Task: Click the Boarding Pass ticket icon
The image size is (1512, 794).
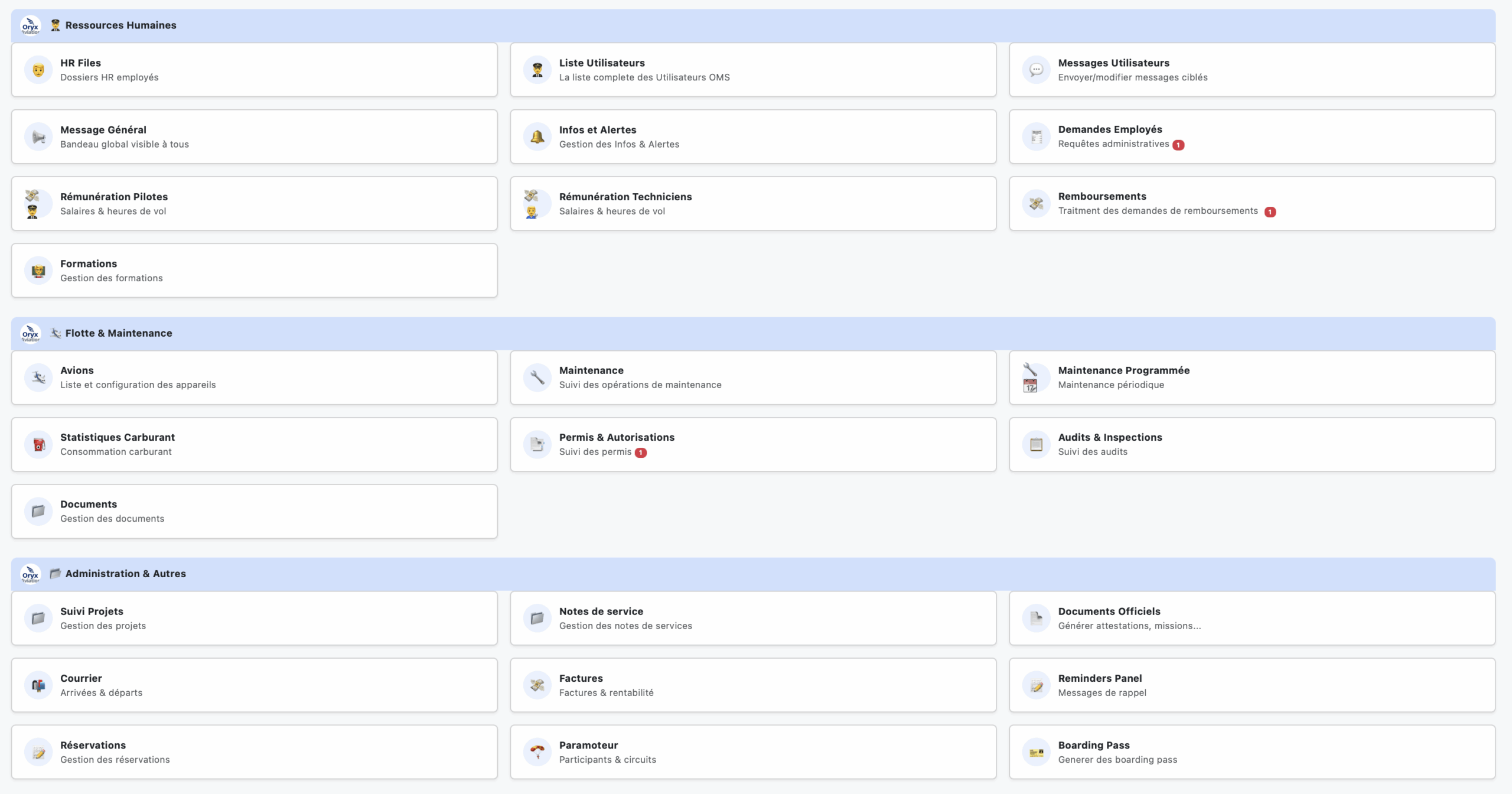Action: coord(1036,752)
